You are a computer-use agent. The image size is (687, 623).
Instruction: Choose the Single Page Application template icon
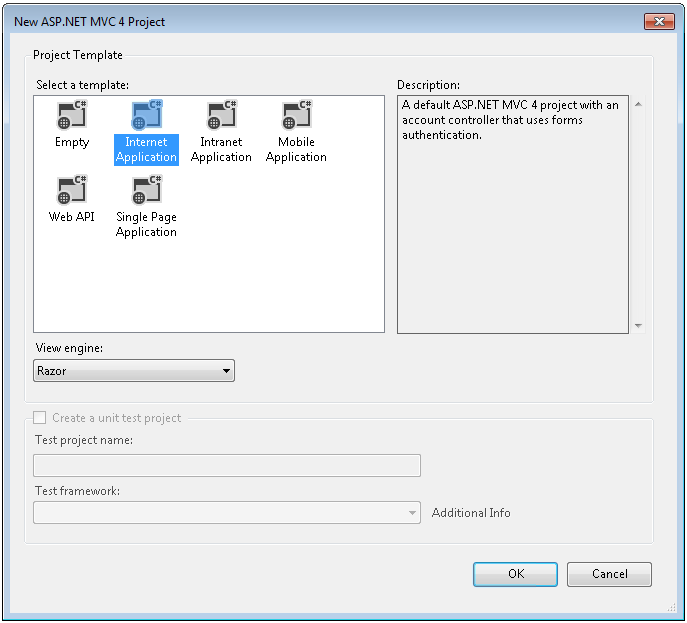[147, 190]
